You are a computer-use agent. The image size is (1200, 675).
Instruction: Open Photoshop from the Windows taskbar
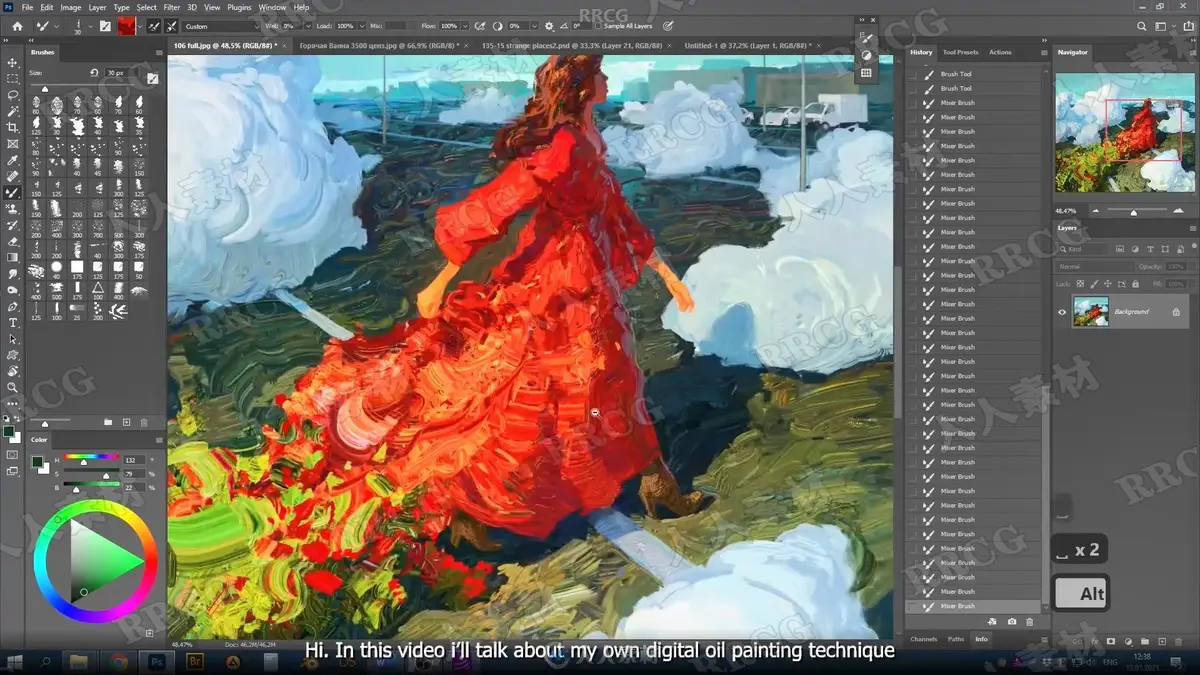coord(157,662)
